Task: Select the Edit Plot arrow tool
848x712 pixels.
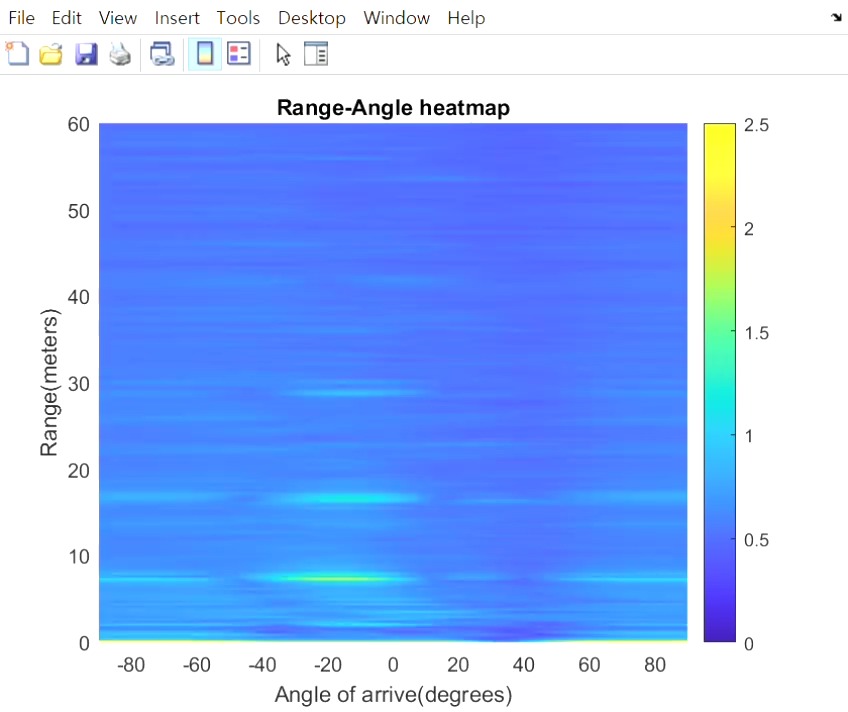Action: tap(283, 55)
